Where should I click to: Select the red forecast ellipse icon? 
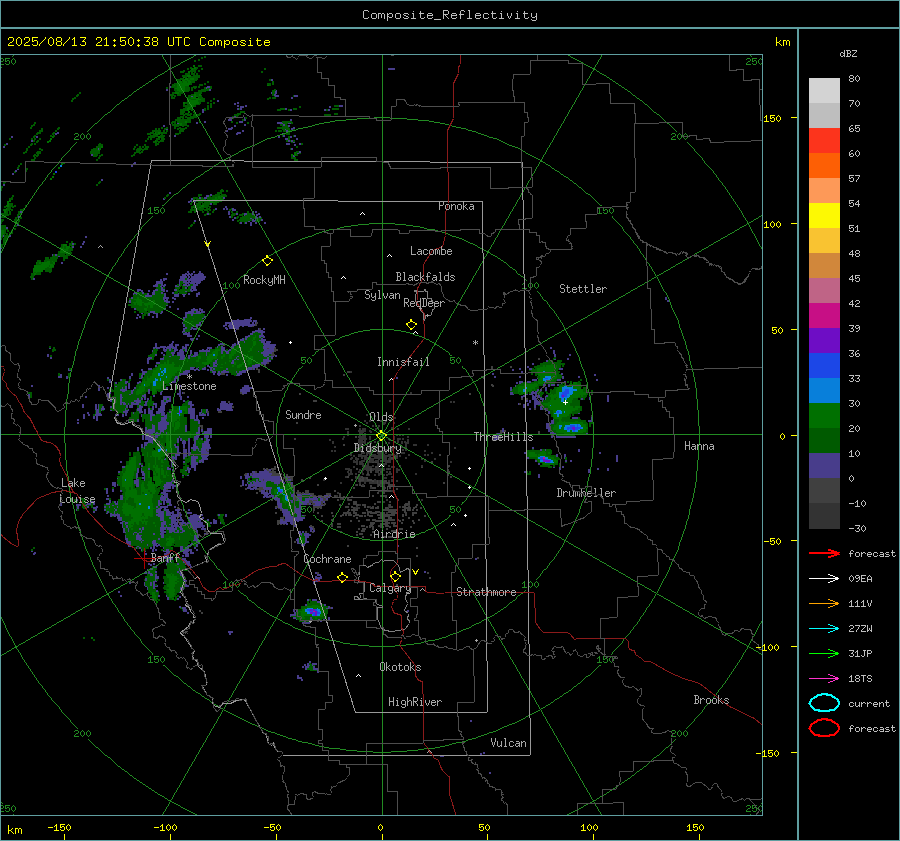pyautogui.click(x=824, y=728)
